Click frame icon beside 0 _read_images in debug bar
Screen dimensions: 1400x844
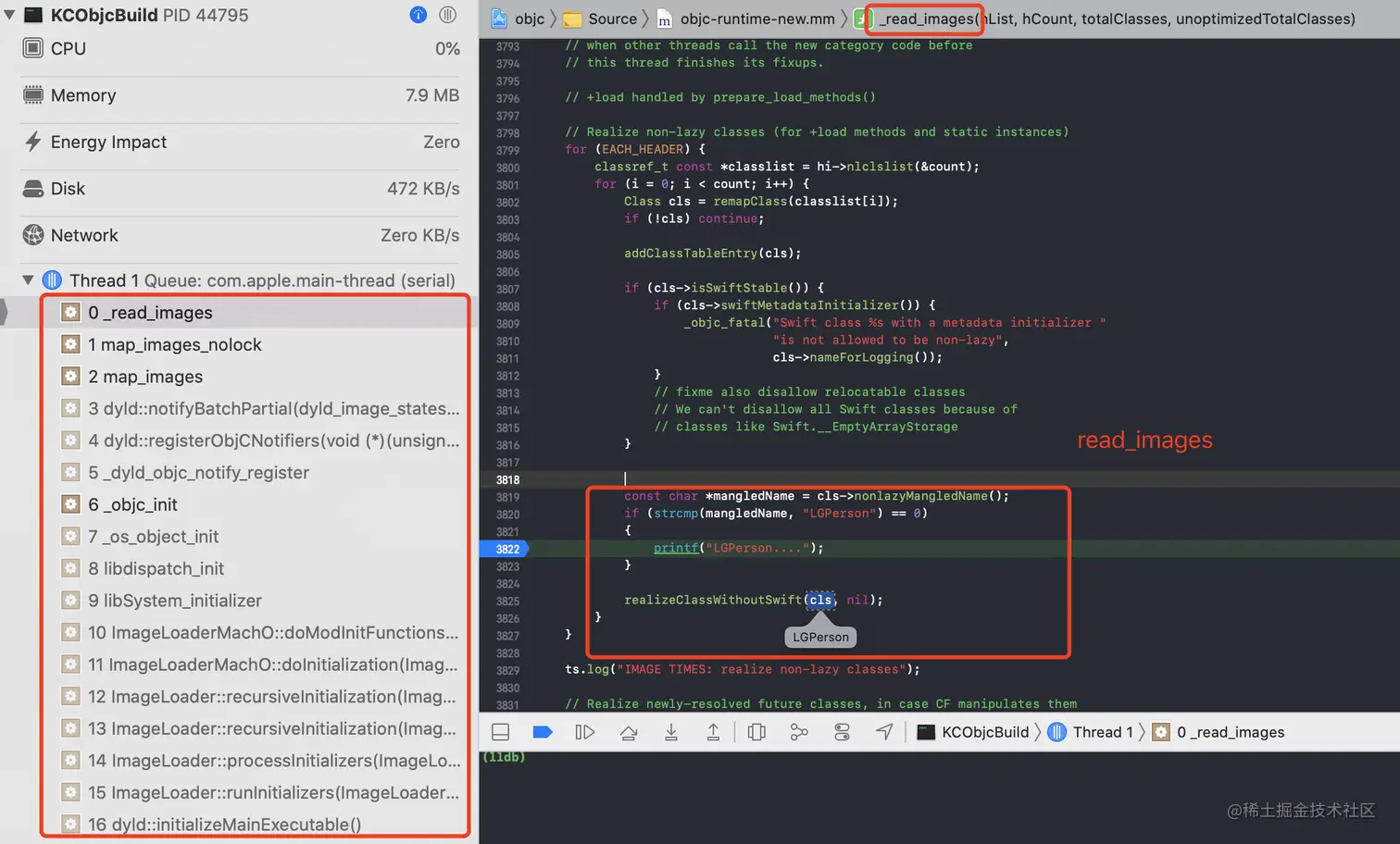1161,732
